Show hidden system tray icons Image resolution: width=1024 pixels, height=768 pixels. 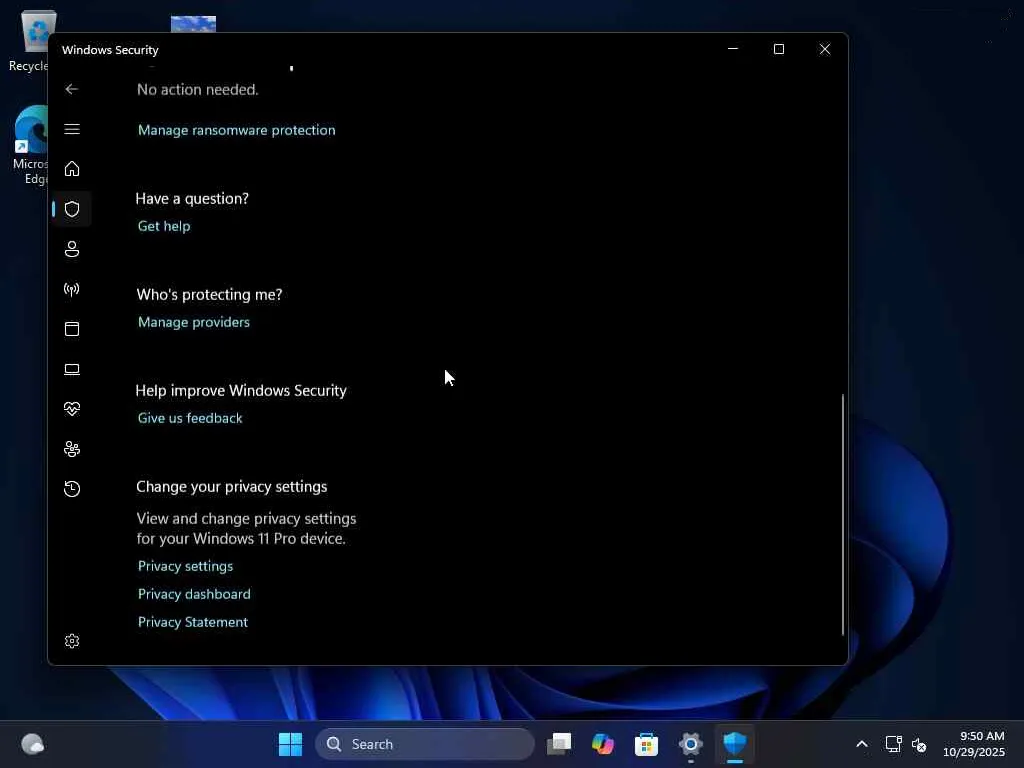point(862,744)
